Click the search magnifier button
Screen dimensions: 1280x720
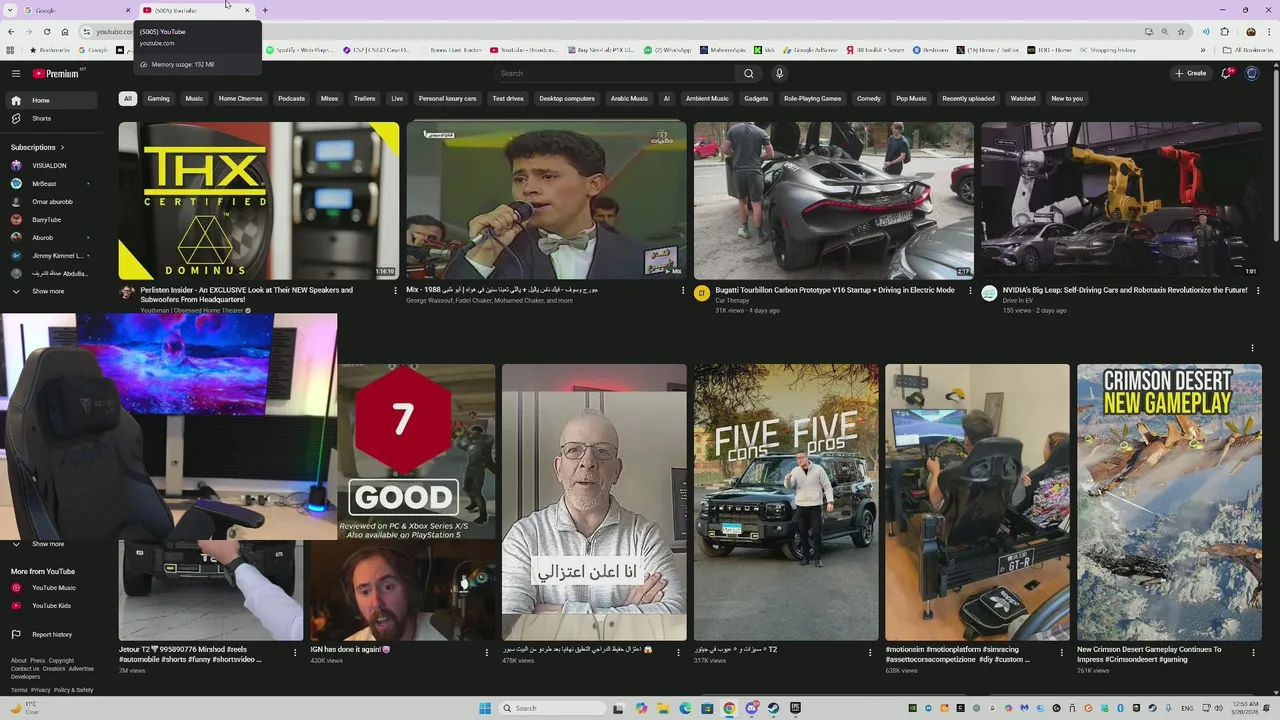pos(748,73)
